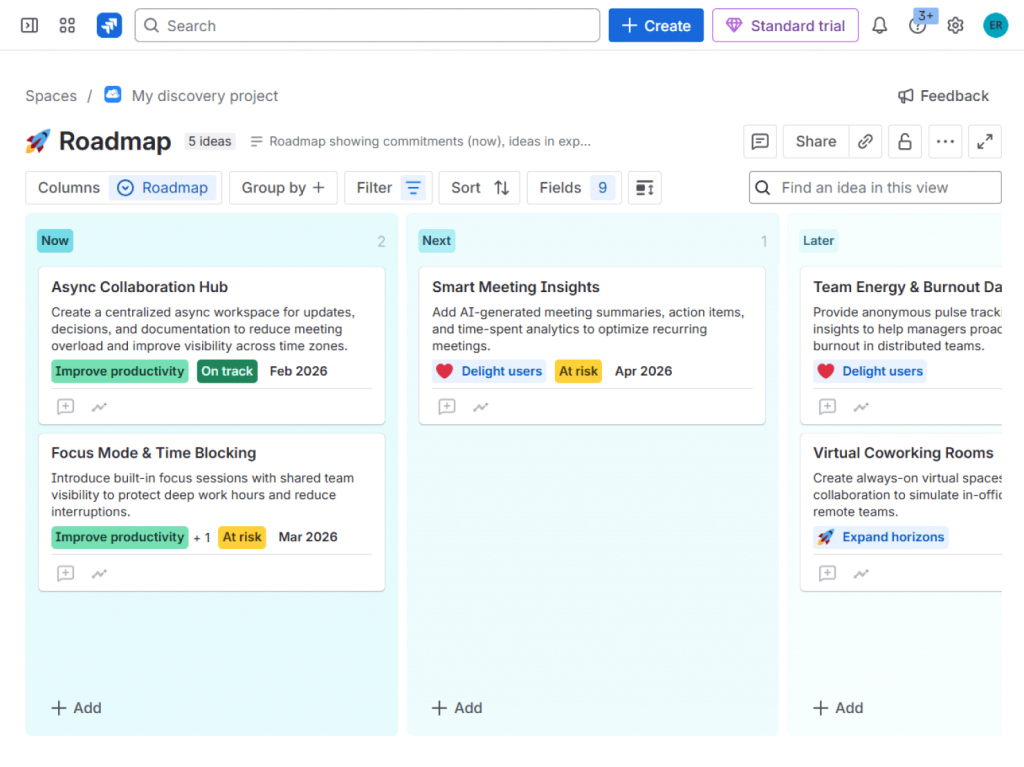The width and height of the screenshot is (1024, 767).
Task: Click the project icon in breadcrumb
Action: pos(112,95)
